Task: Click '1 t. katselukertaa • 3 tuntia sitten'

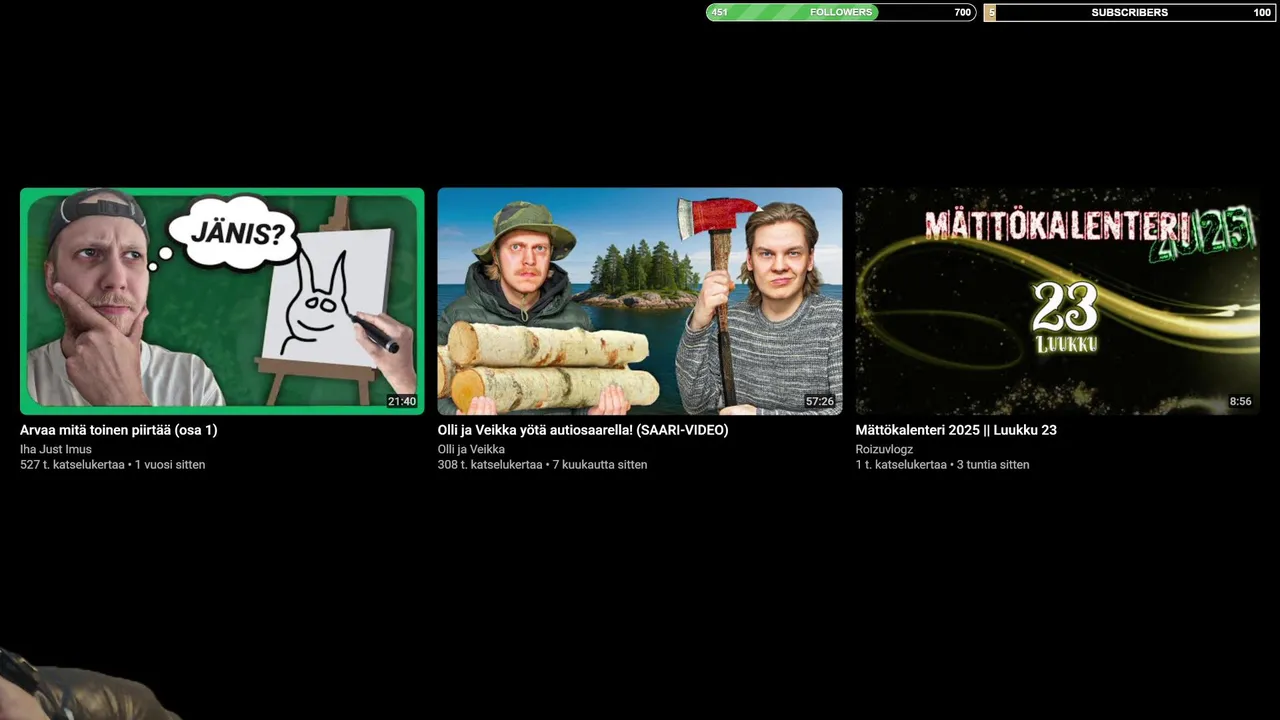Action: tap(942, 464)
